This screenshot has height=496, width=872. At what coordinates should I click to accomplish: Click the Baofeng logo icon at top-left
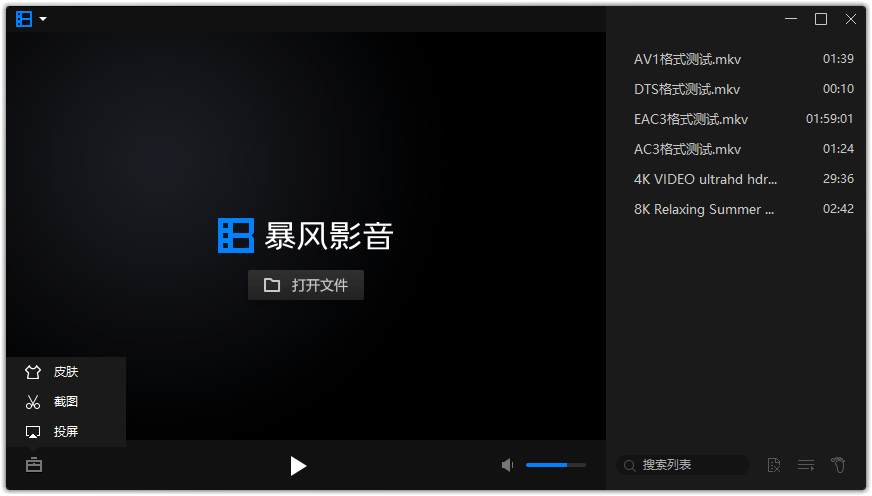point(24,19)
